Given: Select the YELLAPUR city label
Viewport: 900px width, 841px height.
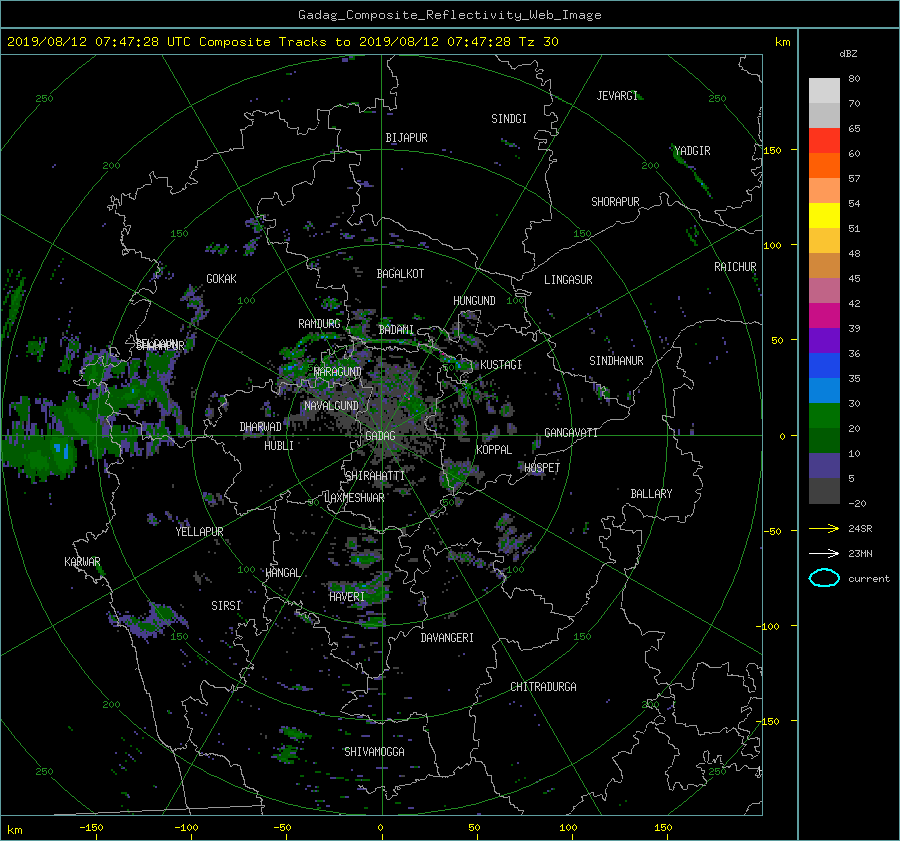Looking at the screenshot, I should 199,532.
